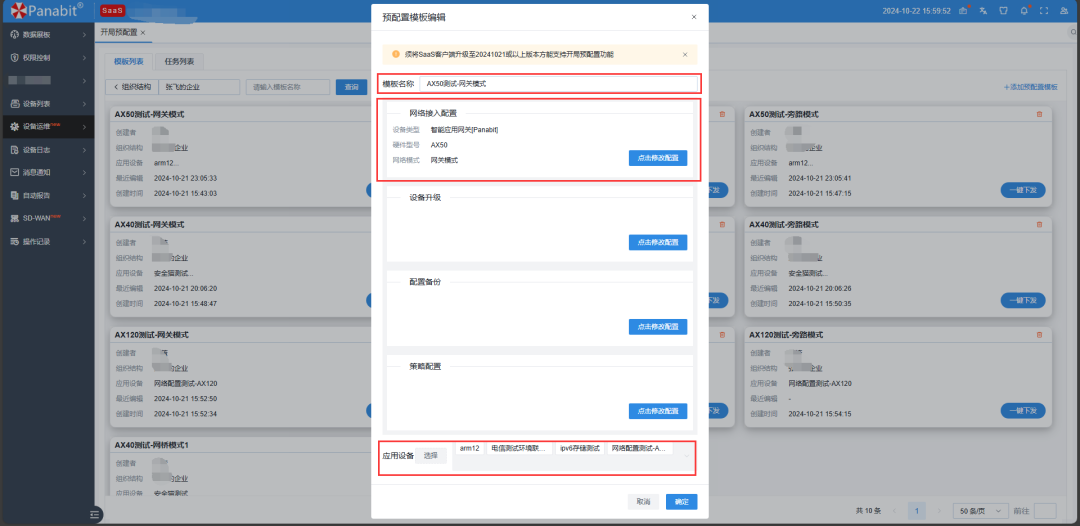
Task: Switch language with the translate icon
Action: (984, 10)
